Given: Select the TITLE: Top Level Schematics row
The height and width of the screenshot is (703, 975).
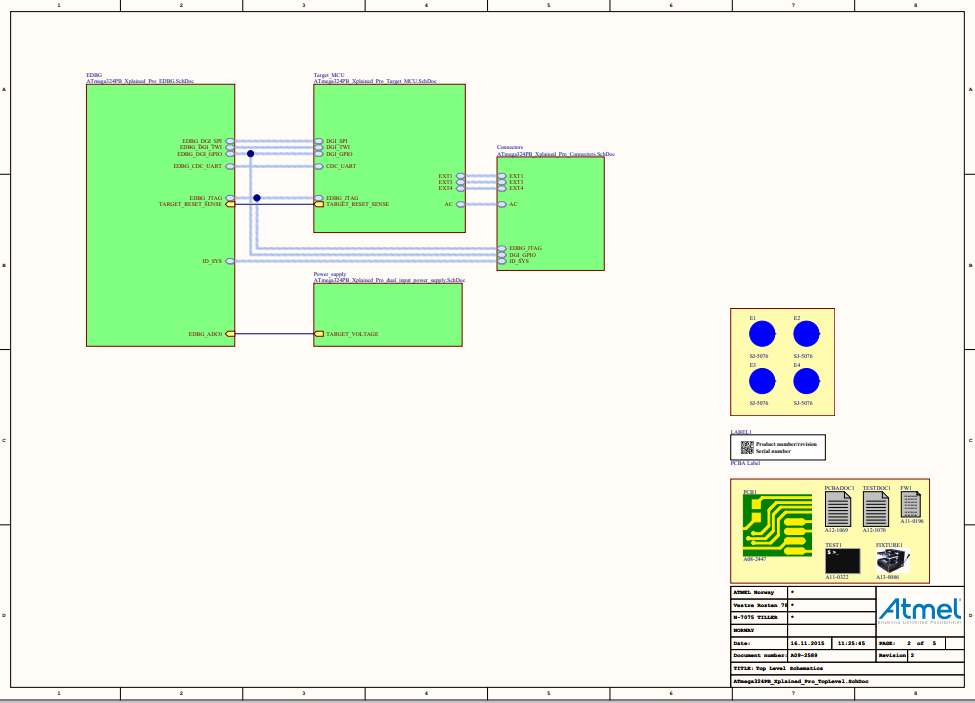Looking at the screenshot, I should [x=847, y=668].
